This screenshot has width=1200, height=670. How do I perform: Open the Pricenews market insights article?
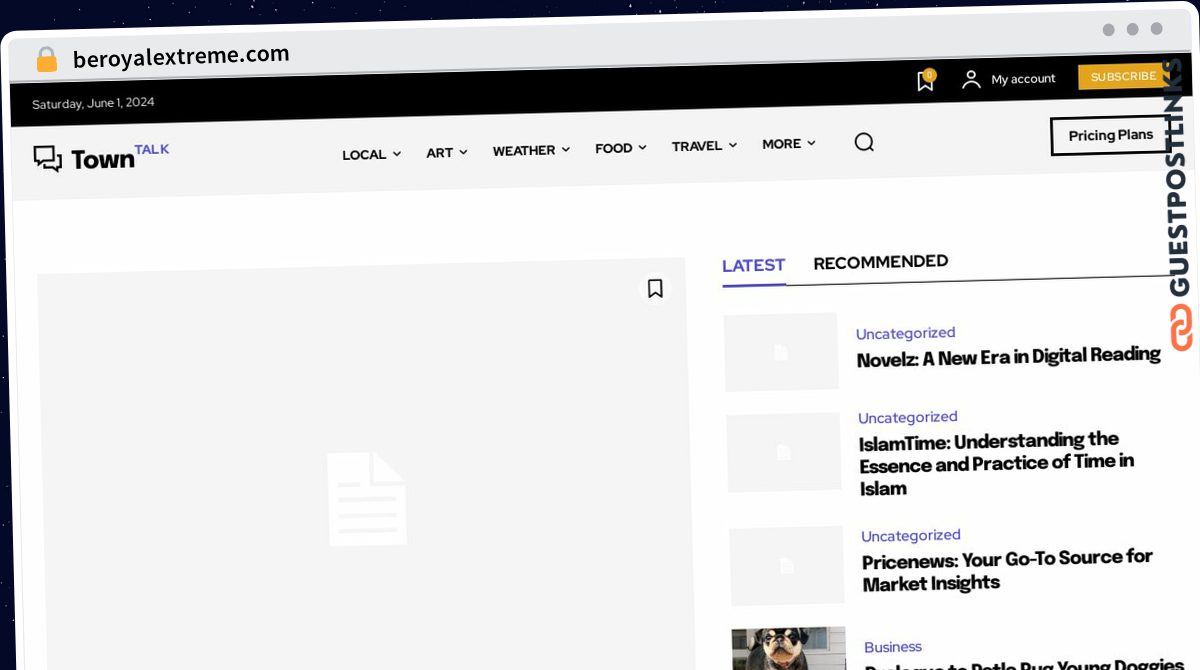click(1007, 570)
